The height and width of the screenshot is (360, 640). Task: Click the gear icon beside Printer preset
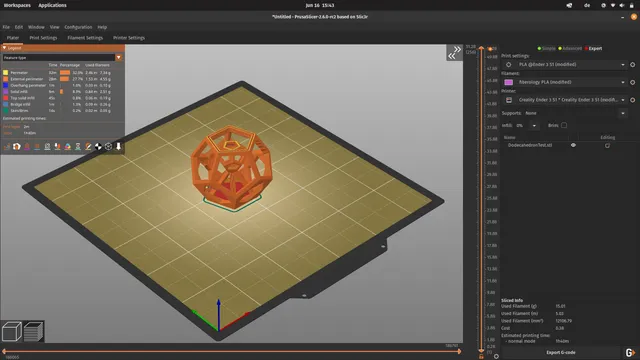632,100
